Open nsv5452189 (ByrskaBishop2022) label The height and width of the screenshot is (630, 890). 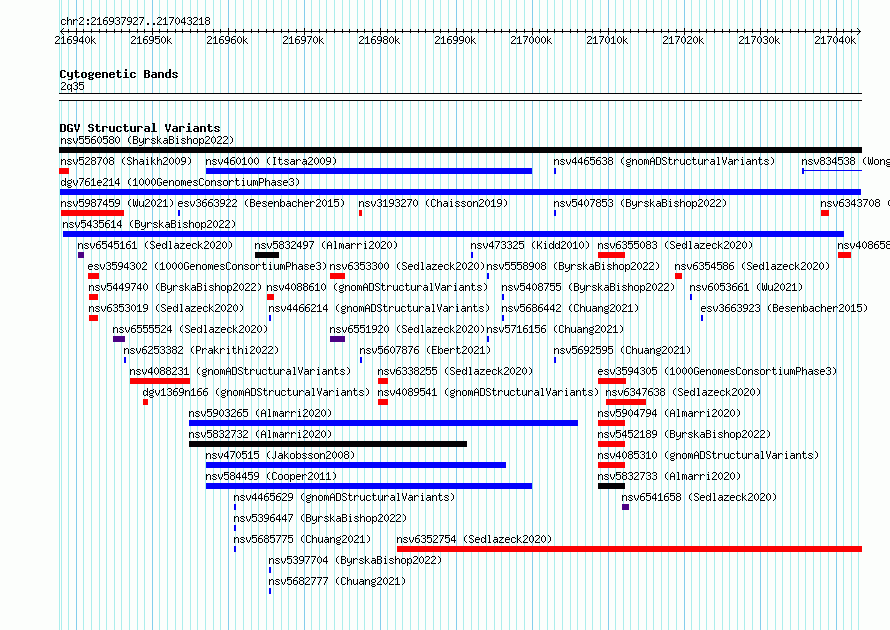coord(684,434)
